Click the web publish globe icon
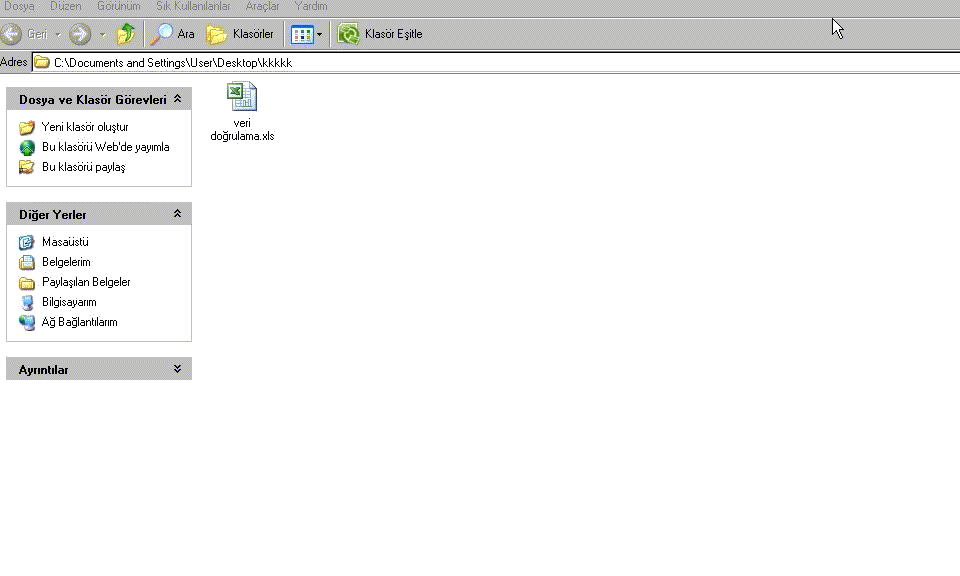The image size is (960, 576). click(27, 148)
